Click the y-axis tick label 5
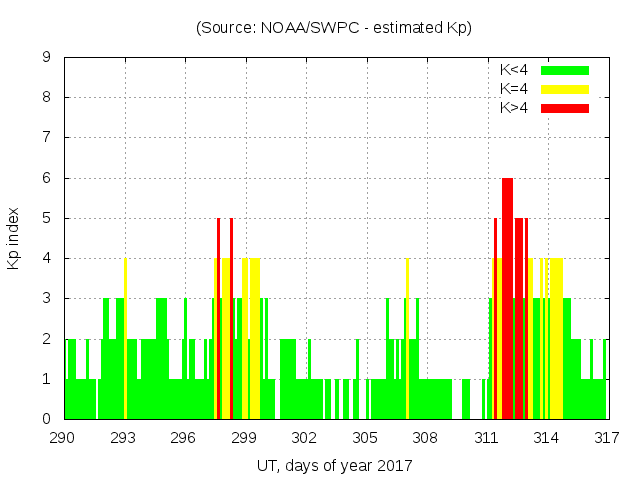Screen dimensions: 640x480 (46, 218)
